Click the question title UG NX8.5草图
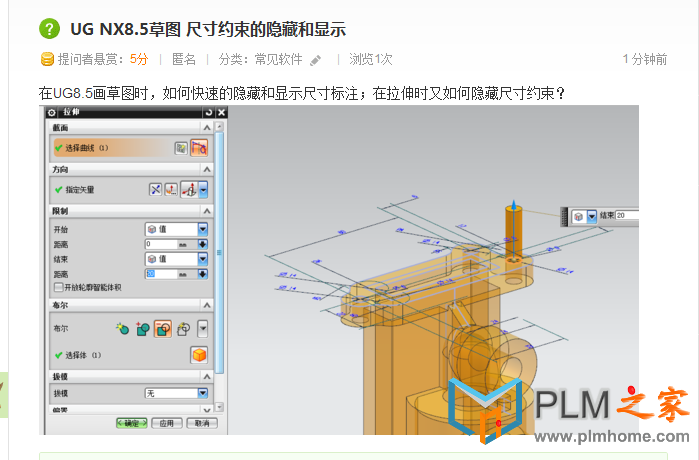Viewport: 699px width, 460px height. pyautogui.click(x=208, y=29)
